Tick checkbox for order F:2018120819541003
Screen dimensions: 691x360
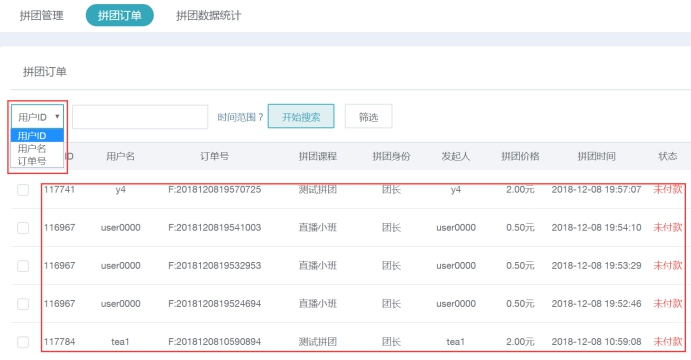tap(23, 228)
